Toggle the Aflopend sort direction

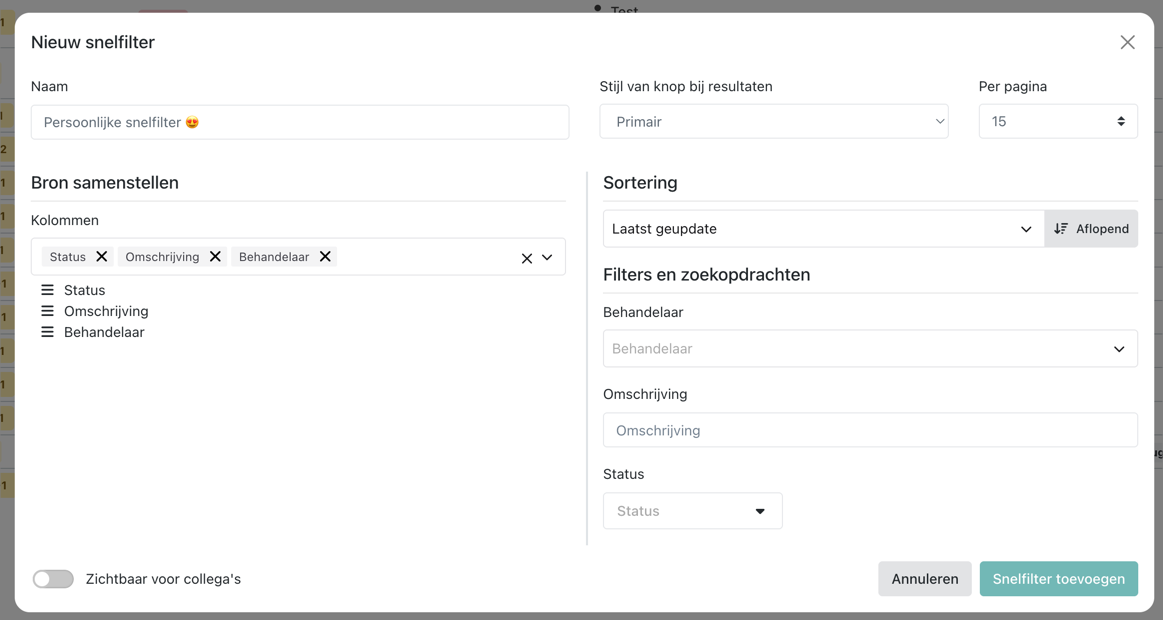(x=1091, y=228)
